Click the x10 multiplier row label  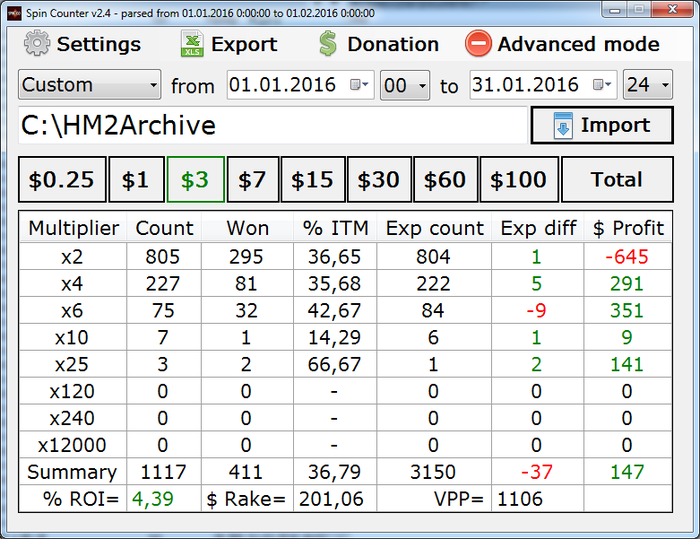click(72, 338)
